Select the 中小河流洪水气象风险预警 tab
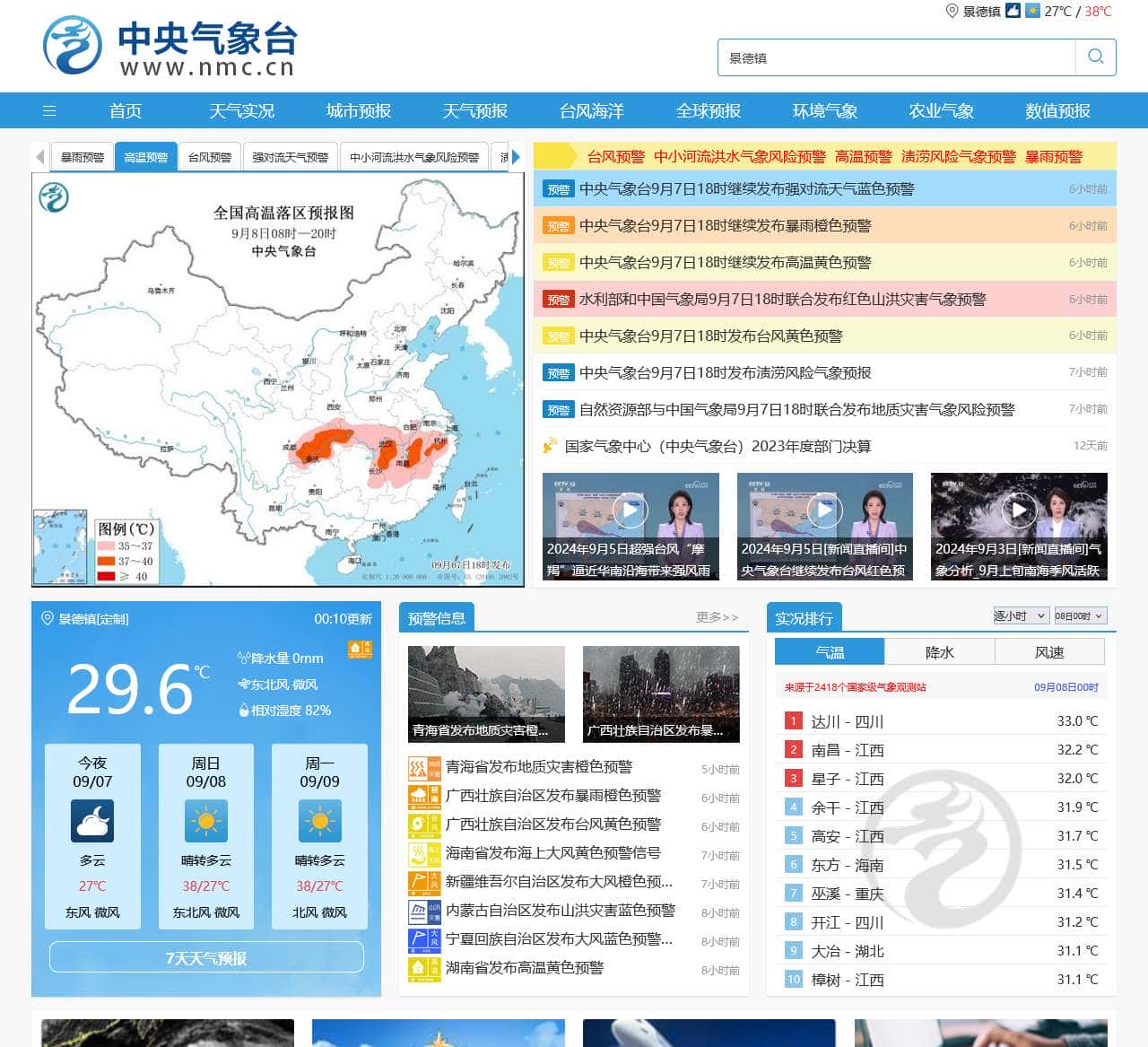This screenshot has height=1047, width=1148. (414, 157)
